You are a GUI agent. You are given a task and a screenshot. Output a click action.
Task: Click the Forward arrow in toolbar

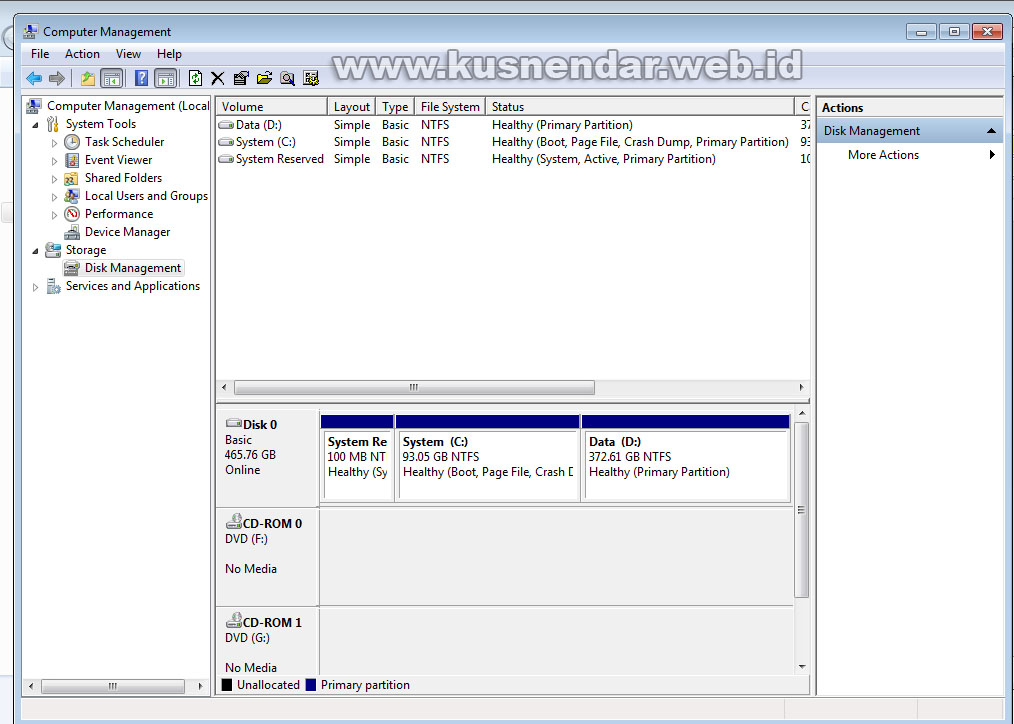coord(57,78)
